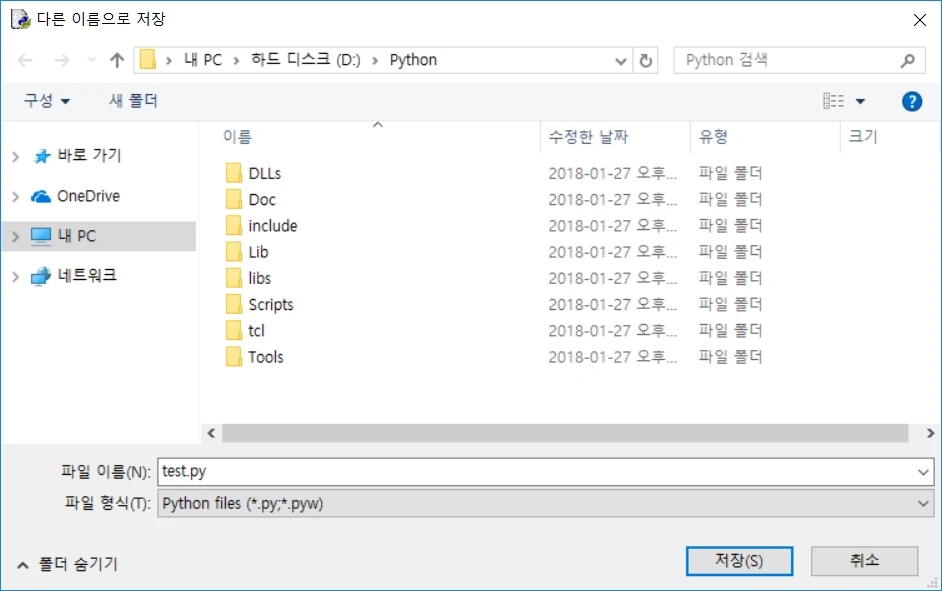Click 새 폴더 to create folder
942x591 pixels.
133,101
